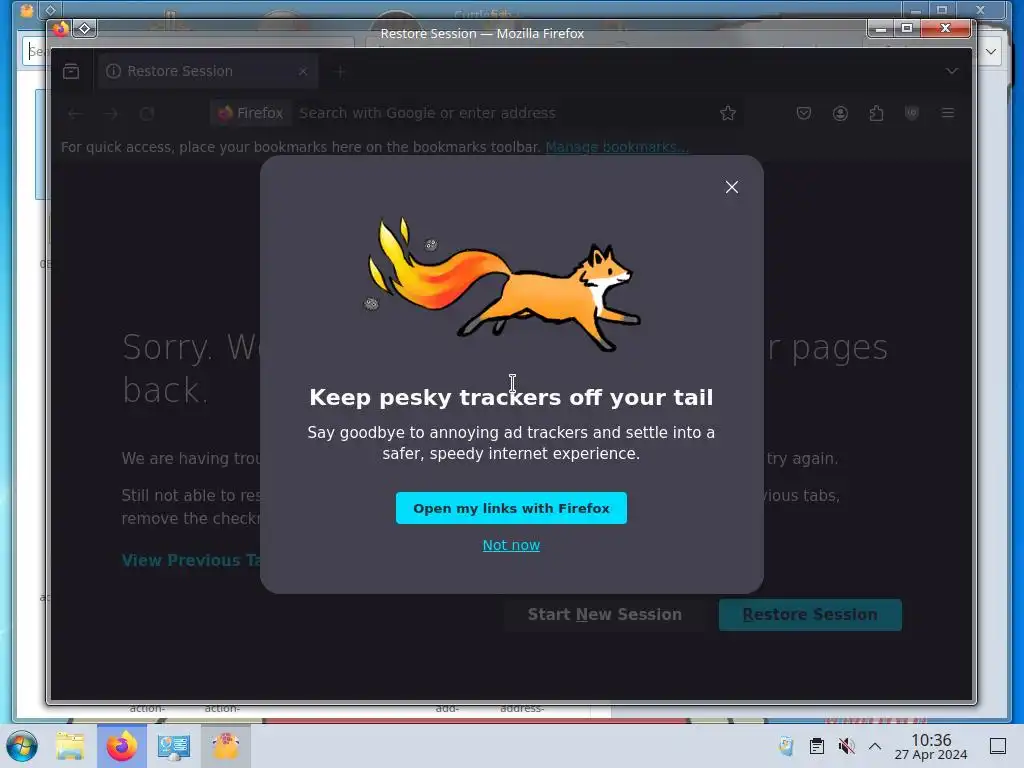Screen dimensions: 1024x768
Task: Click the Firefox taskbar icon
Action: tap(122, 746)
